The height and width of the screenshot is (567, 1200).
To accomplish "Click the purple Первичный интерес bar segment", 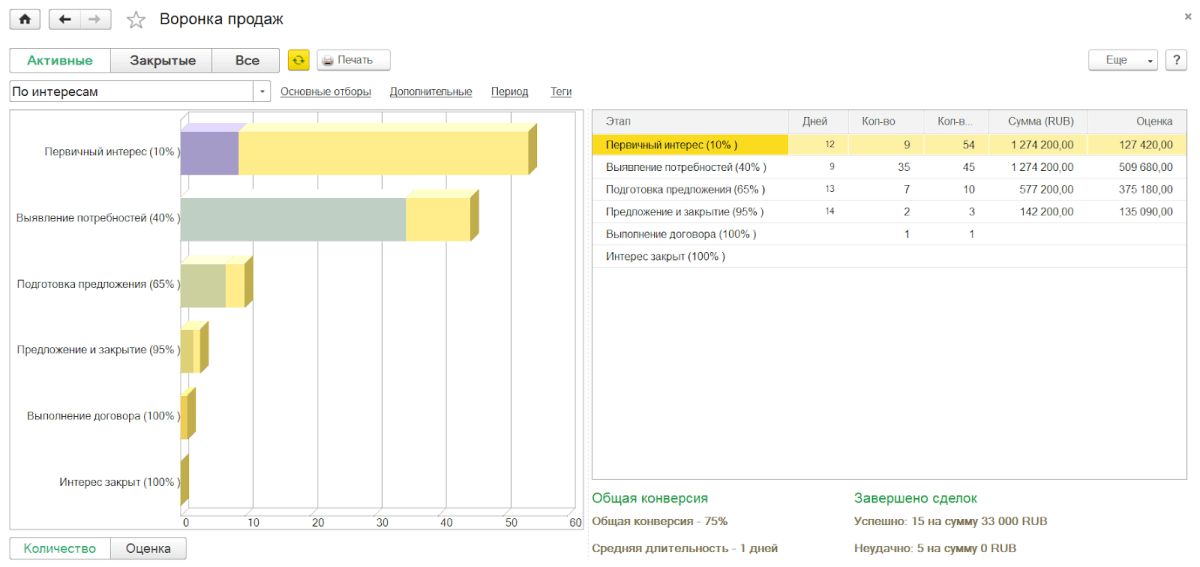I will pos(210,153).
